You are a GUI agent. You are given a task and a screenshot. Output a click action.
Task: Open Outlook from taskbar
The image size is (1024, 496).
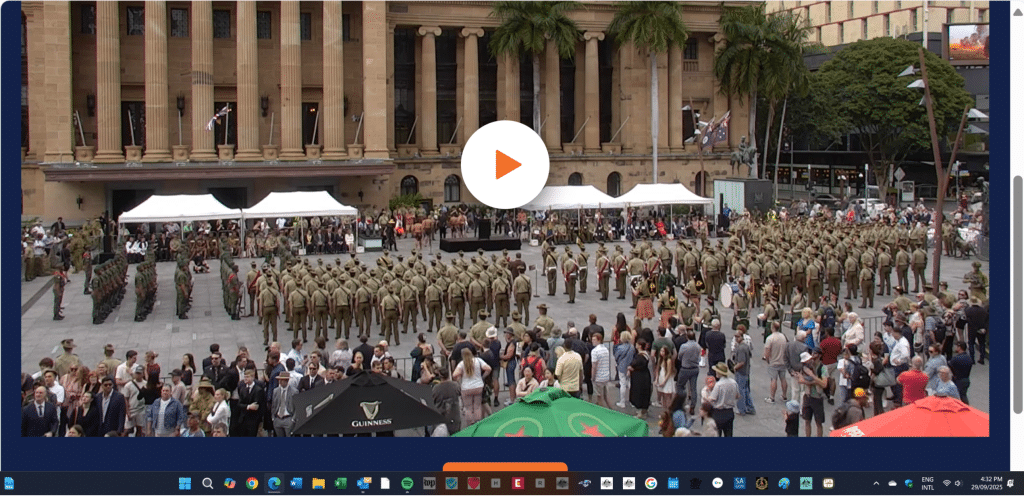pos(363,484)
